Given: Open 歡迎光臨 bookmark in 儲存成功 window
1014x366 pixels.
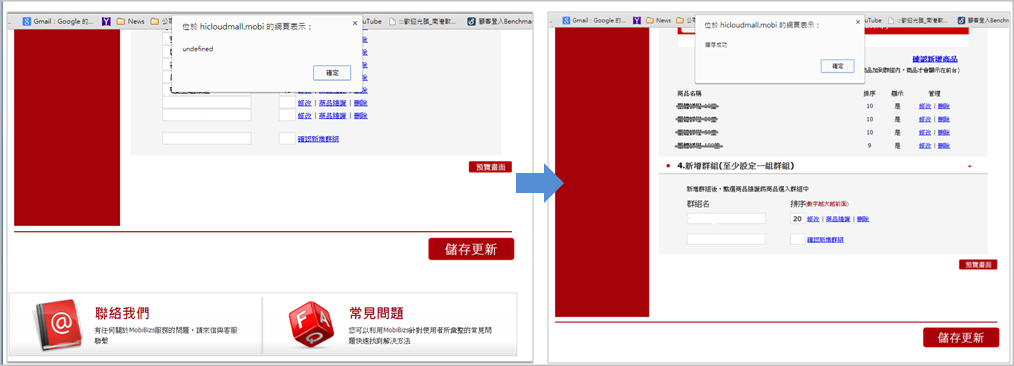Looking at the screenshot, I should tap(919, 21).
